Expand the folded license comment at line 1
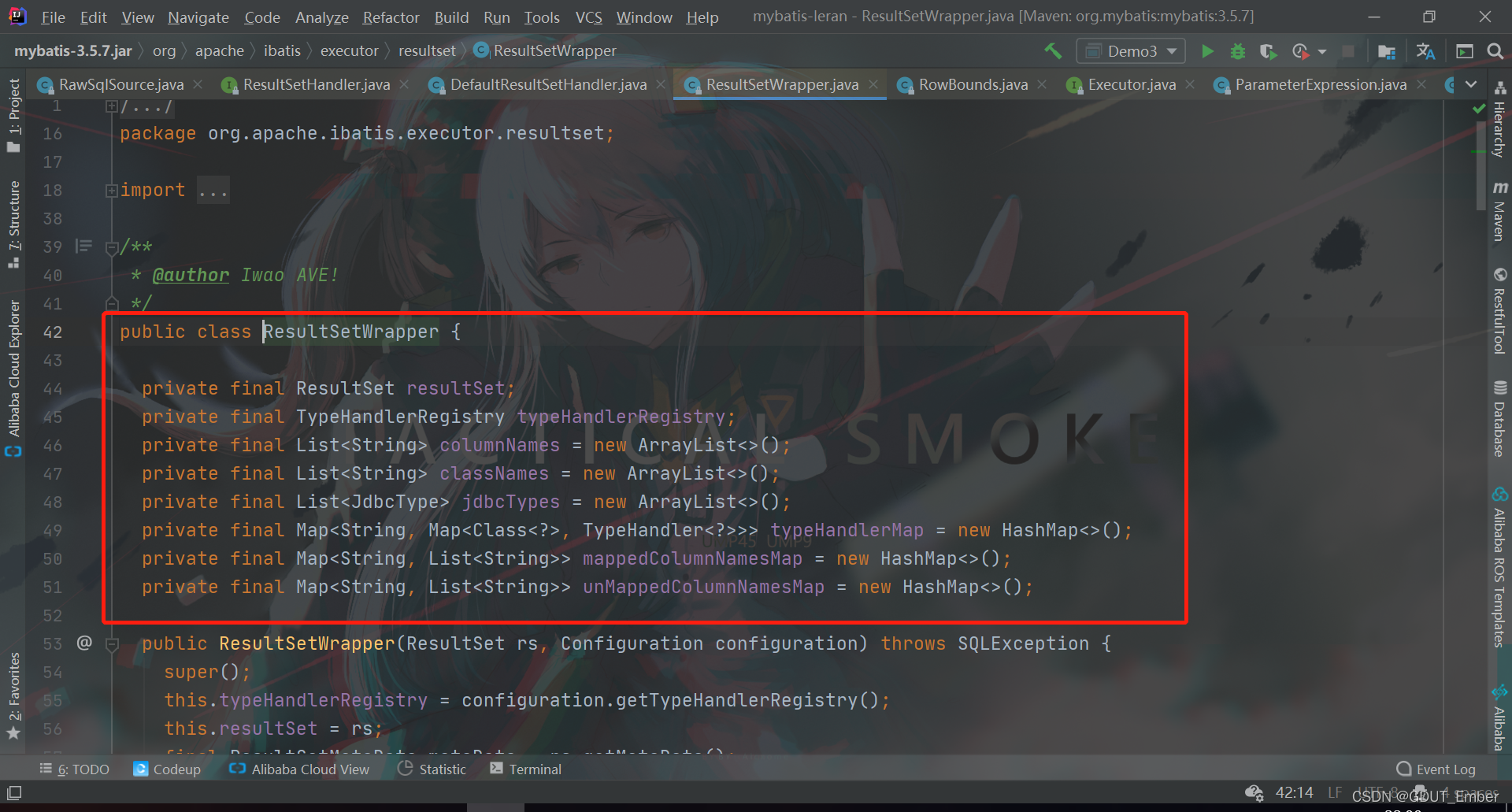The width and height of the screenshot is (1512, 812). [x=112, y=106]
